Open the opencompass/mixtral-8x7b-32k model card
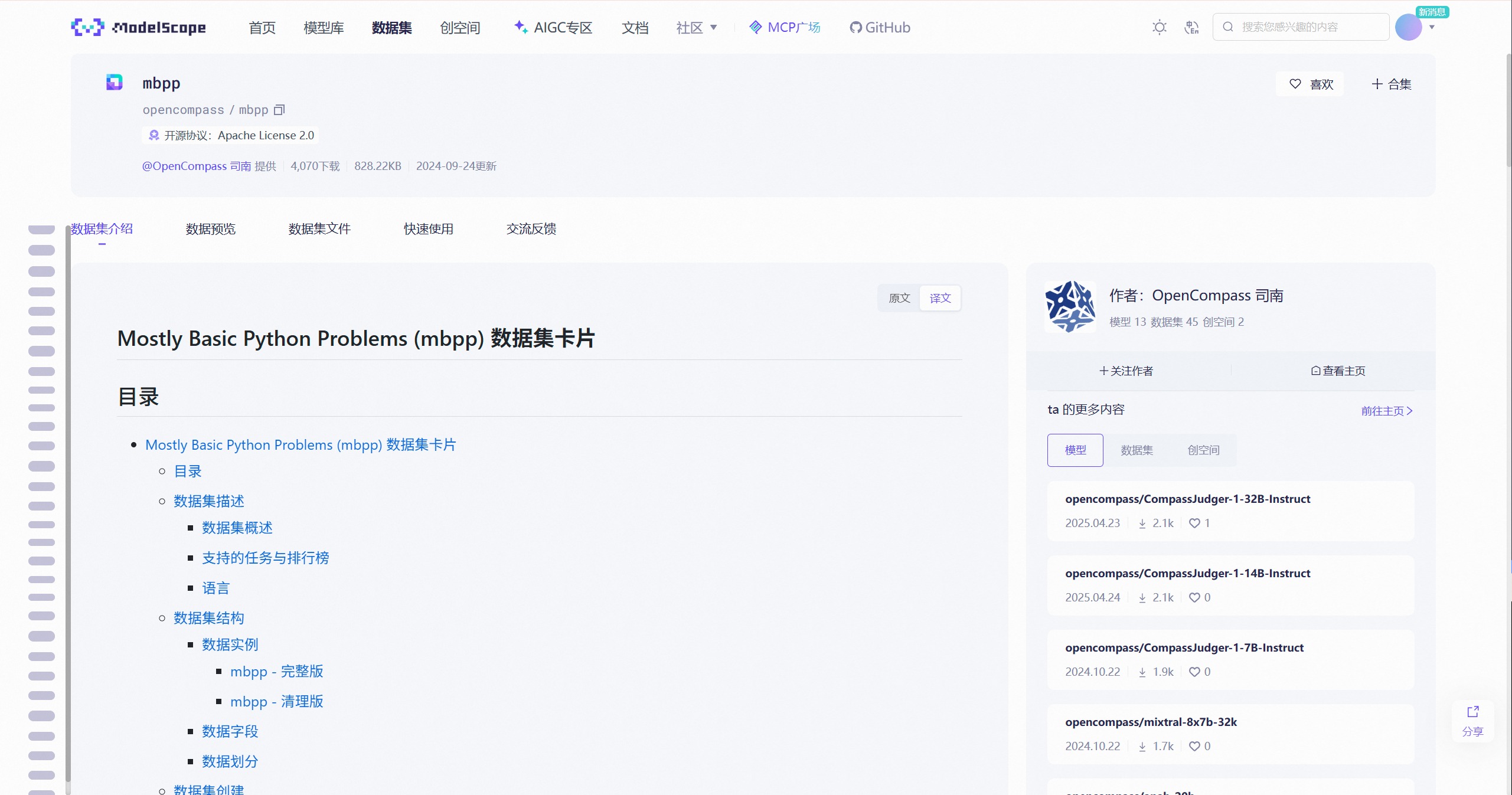This screenshot has height=795, width=1512. click(1230, 734)
